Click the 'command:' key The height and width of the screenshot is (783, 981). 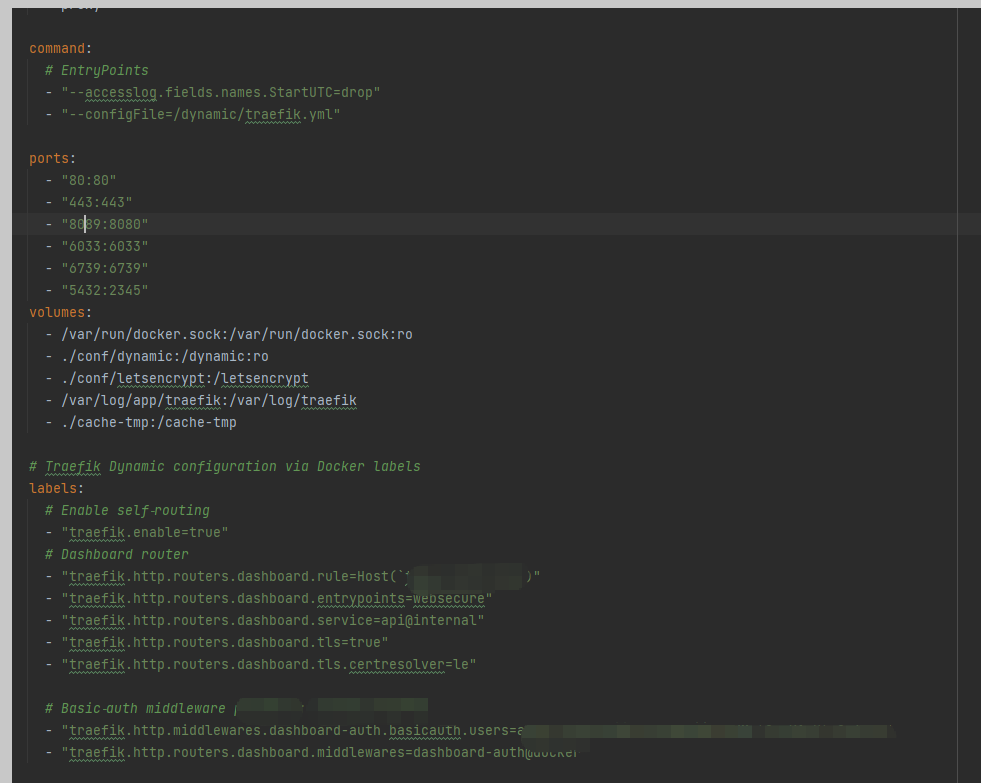click(x=60, y=48)
